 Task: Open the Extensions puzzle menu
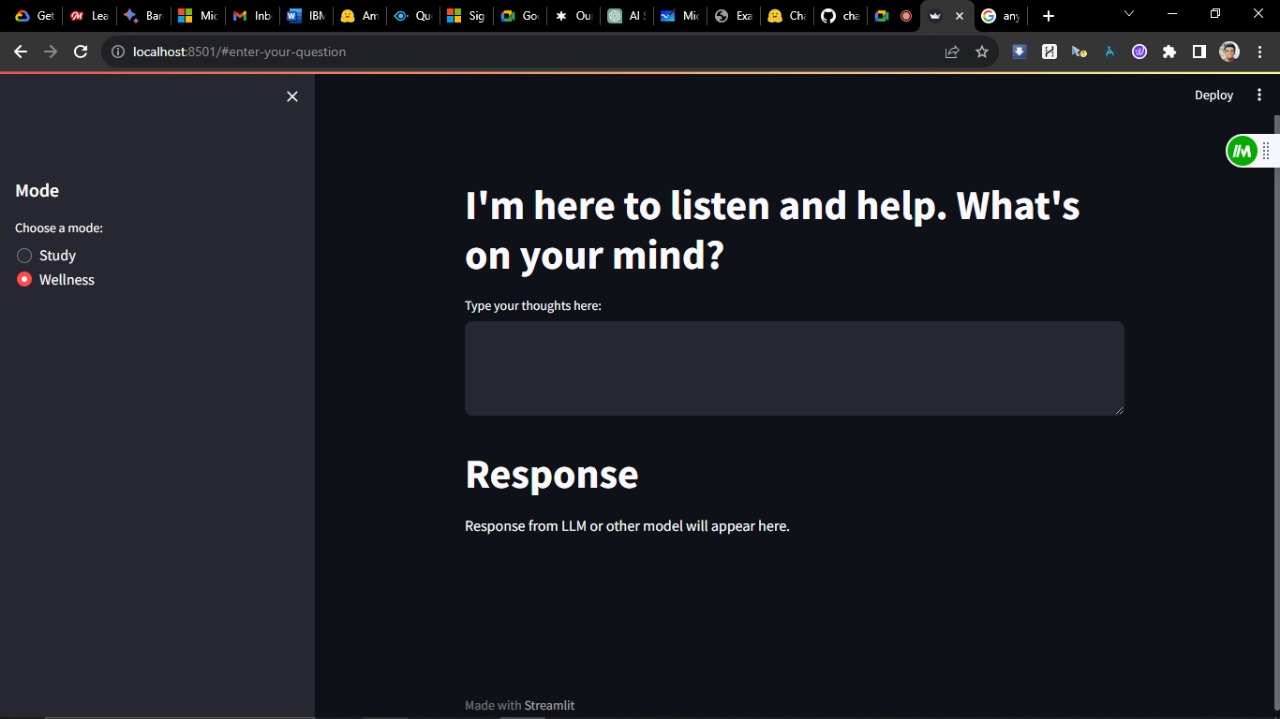click(x=1169, y=52)
